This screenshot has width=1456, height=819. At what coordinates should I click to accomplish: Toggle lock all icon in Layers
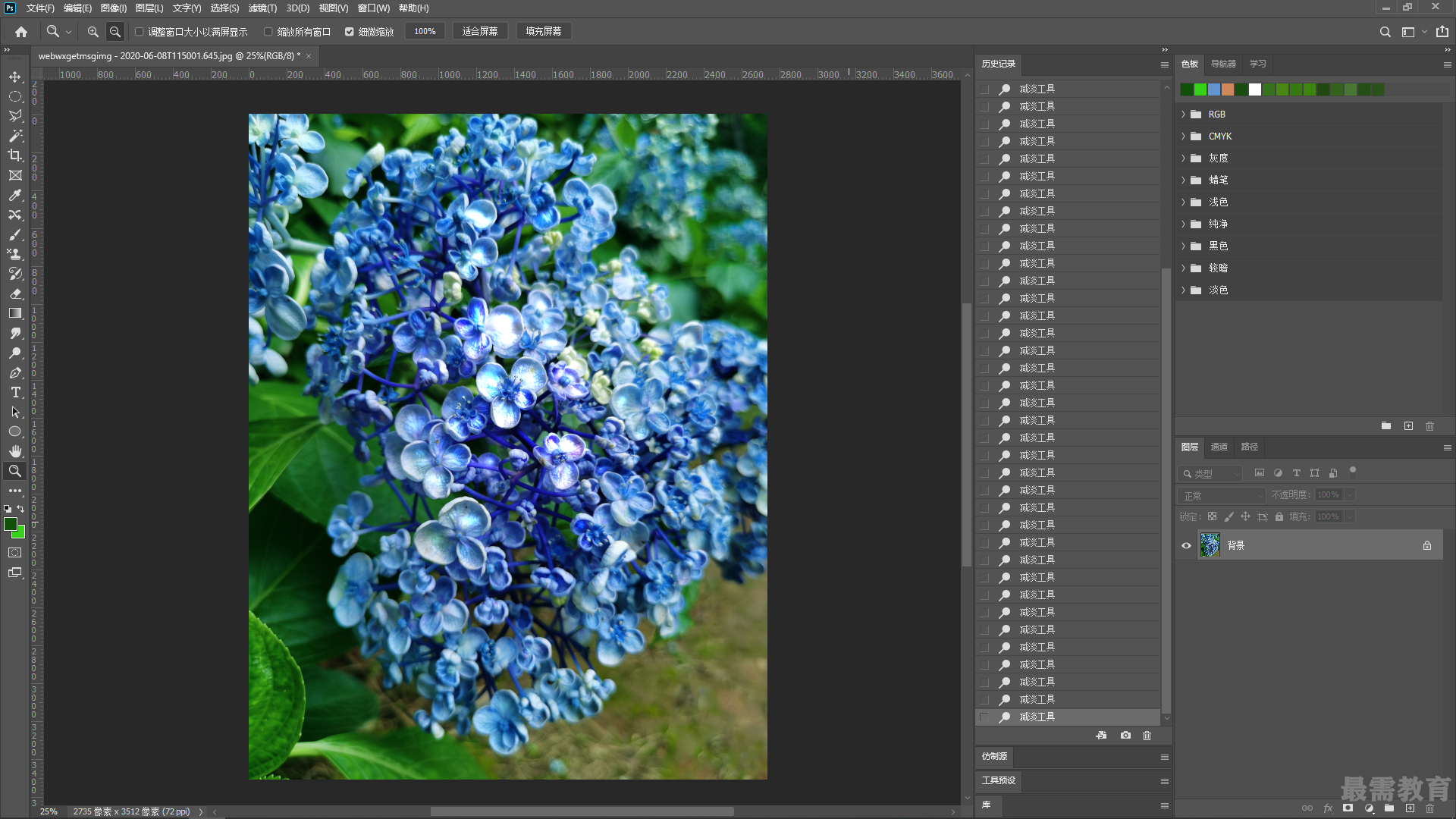(1279, 516)
